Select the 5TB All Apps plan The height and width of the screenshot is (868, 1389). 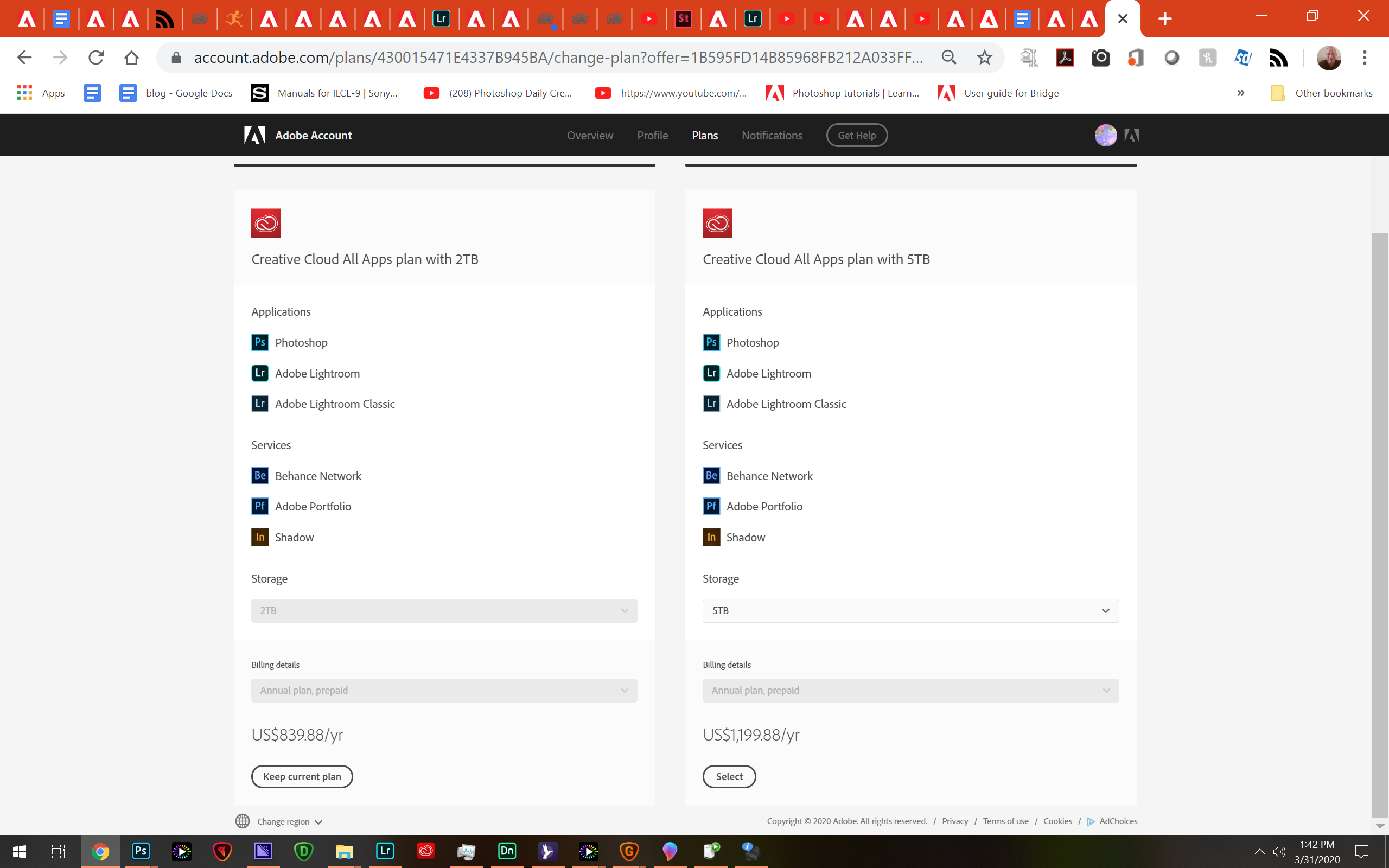[729, 776]
